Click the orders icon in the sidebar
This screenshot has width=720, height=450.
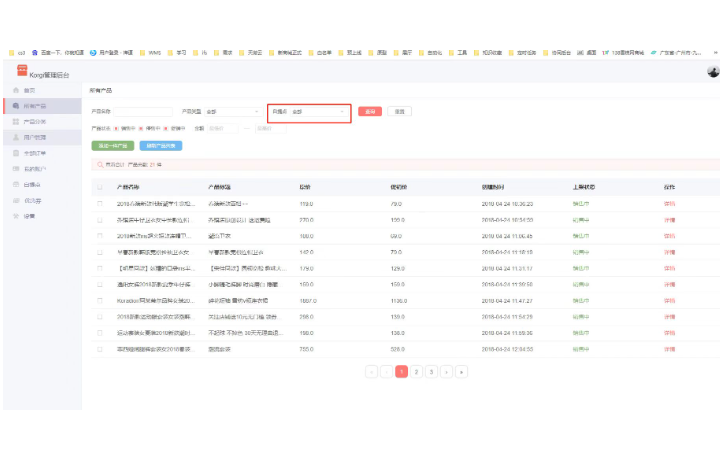(16, 152)
